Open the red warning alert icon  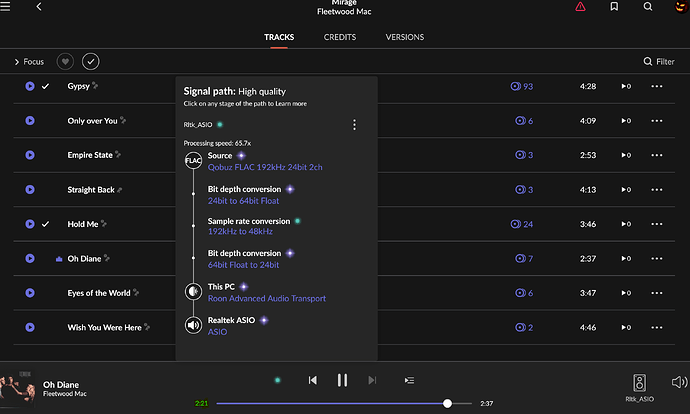(580, 7)
